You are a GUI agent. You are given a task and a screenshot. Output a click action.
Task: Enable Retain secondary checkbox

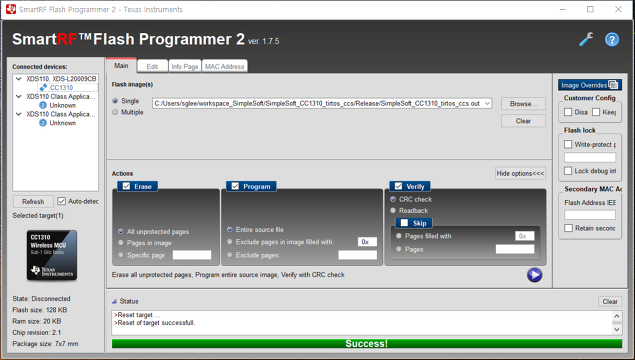[x=569, y=228]
